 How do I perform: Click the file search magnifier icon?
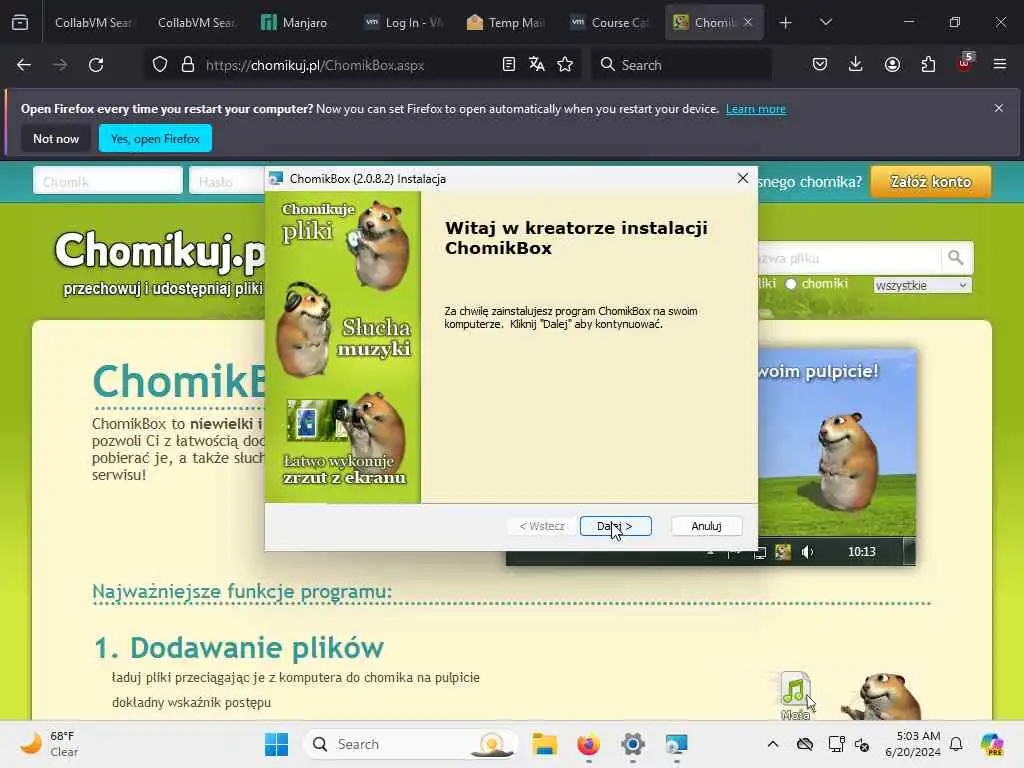coord(955,258)
